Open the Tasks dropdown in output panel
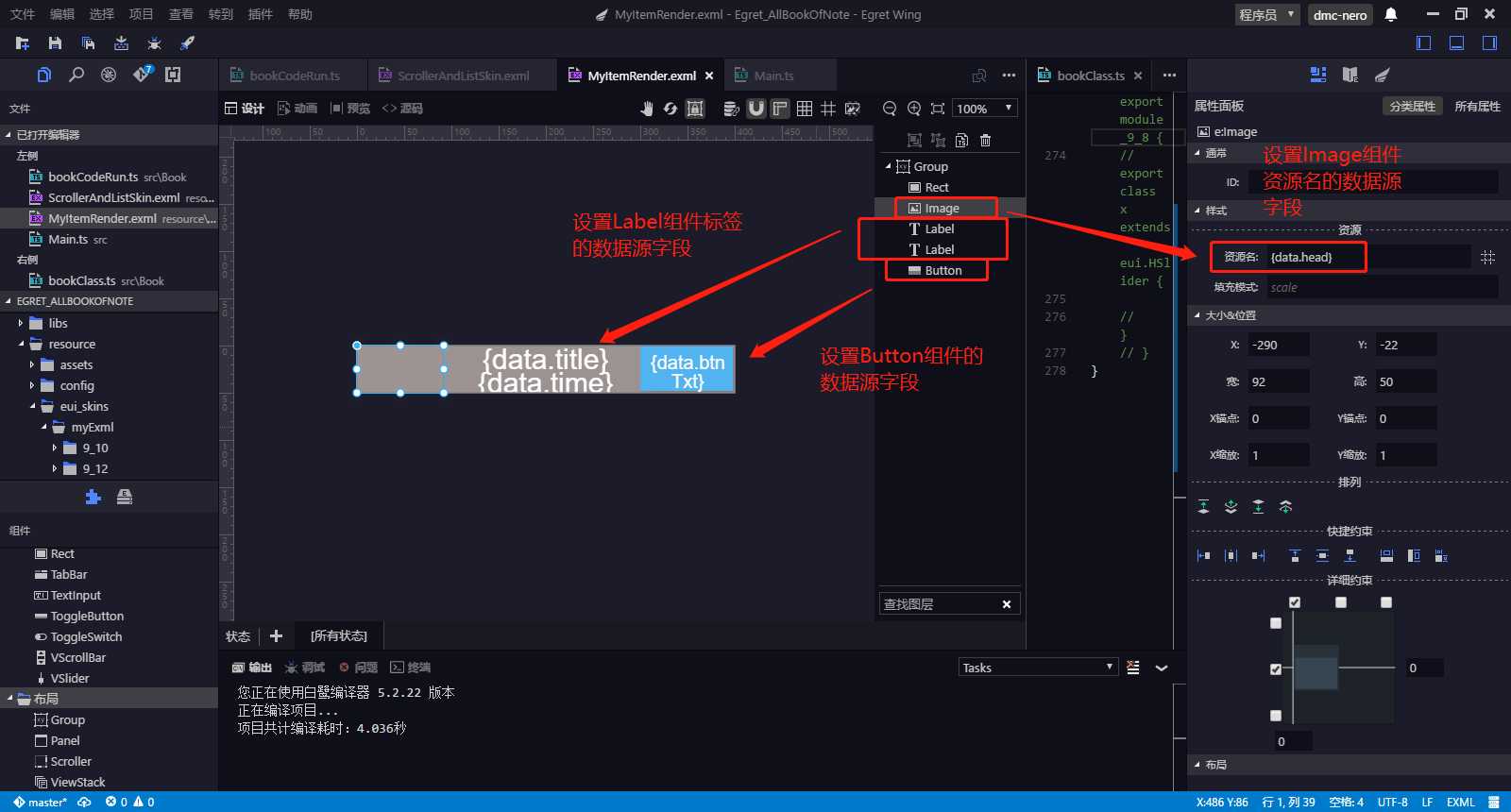Viewport: 1511px width, 812px height. coord(1038,668)
